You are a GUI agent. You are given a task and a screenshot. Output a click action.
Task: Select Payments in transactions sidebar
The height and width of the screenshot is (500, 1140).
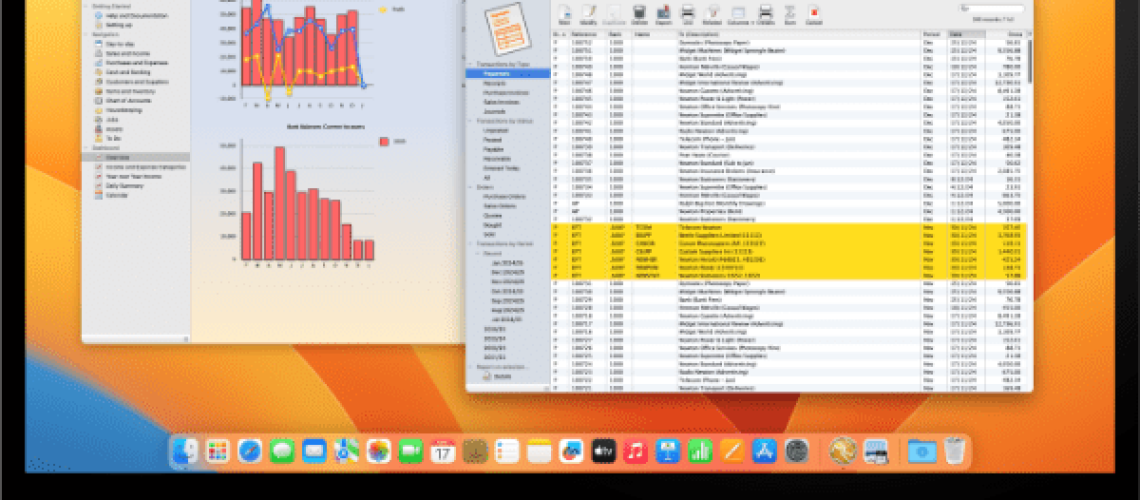click(x=507, y=73)
